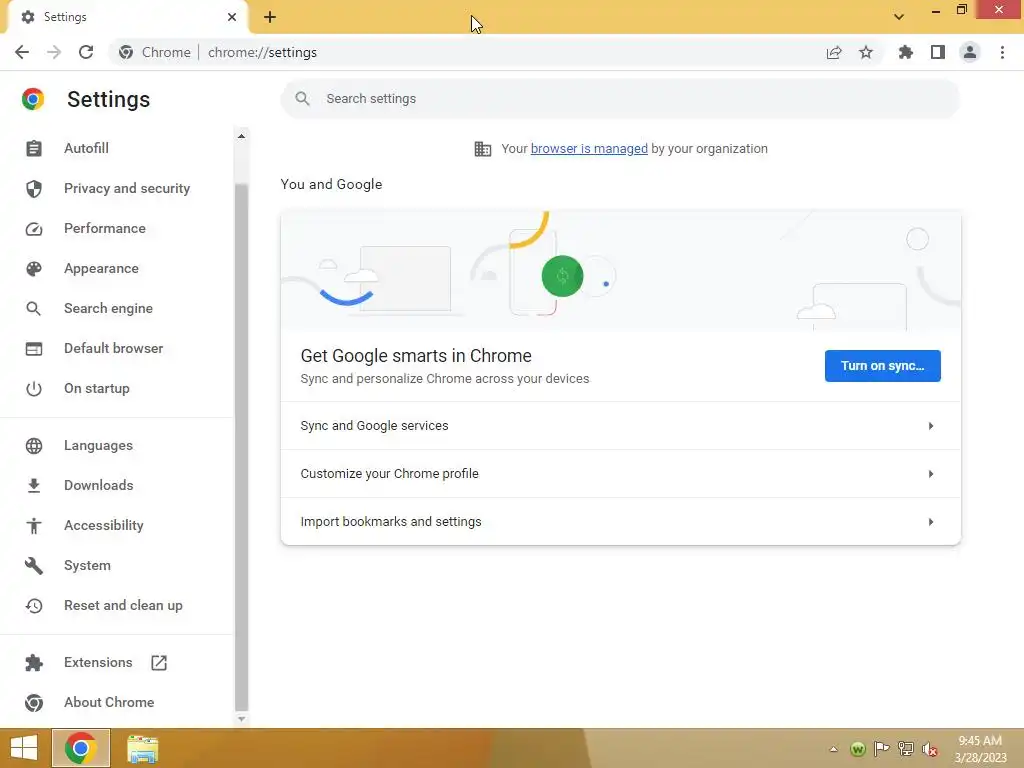Bookmark this tab with the star icon

pyautogui.click(x=866, y=52)
